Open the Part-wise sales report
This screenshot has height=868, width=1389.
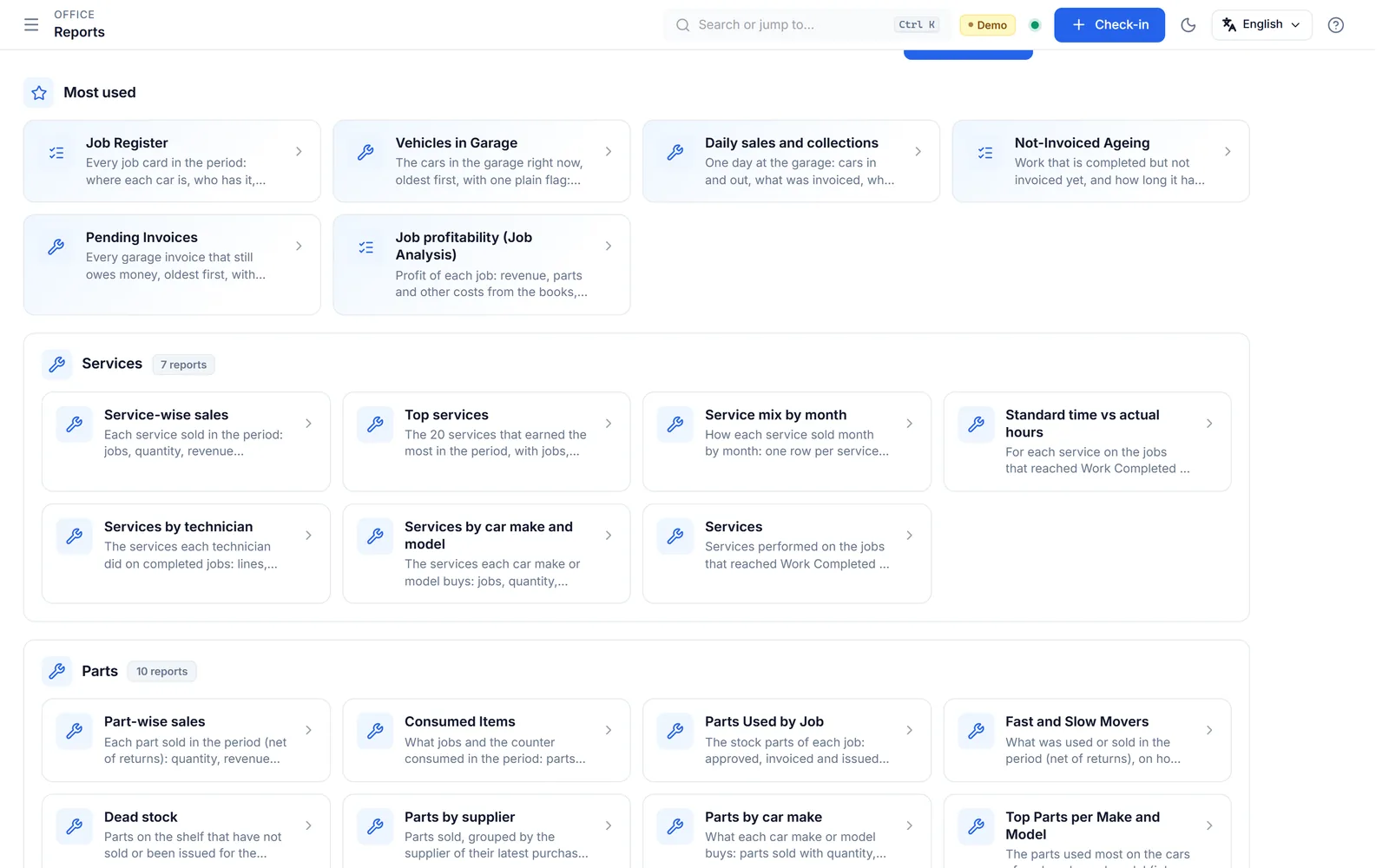pyautogui.click(x=186, y=740)
